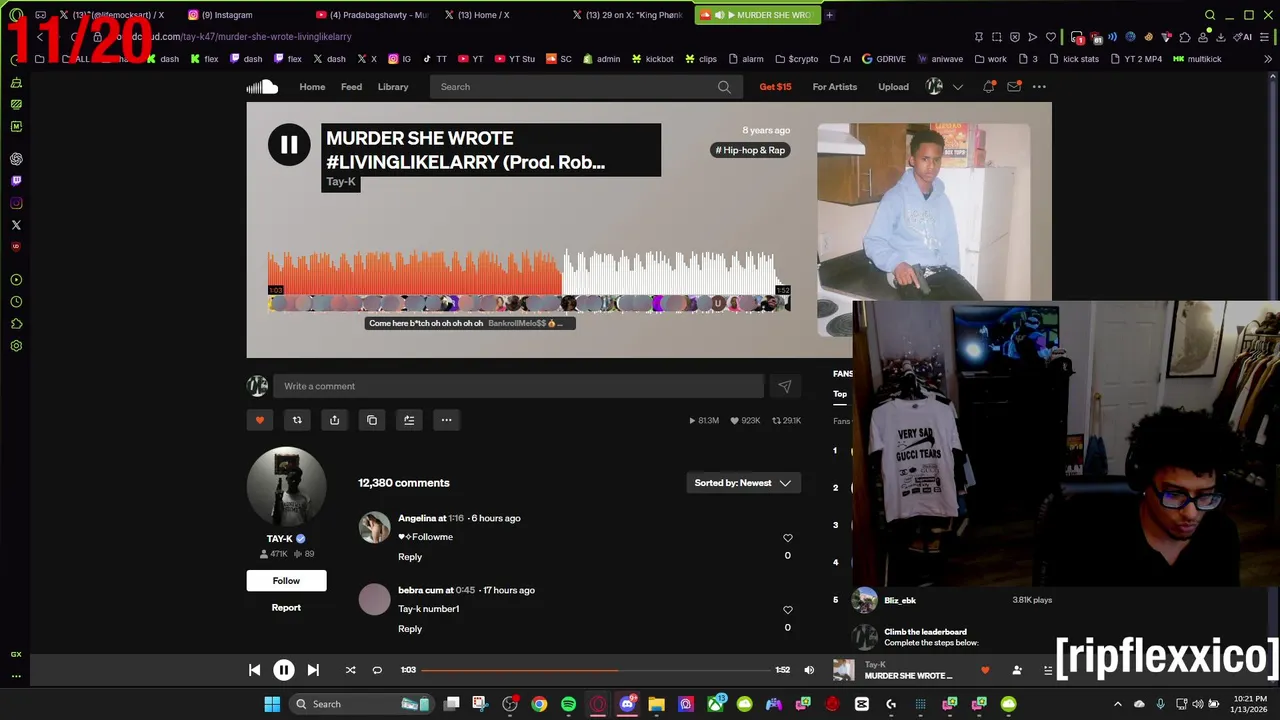Image resolution: width=1280 pixels, height=720 pixels.
Task: Write a comment in the field
Action: (518, 386)
